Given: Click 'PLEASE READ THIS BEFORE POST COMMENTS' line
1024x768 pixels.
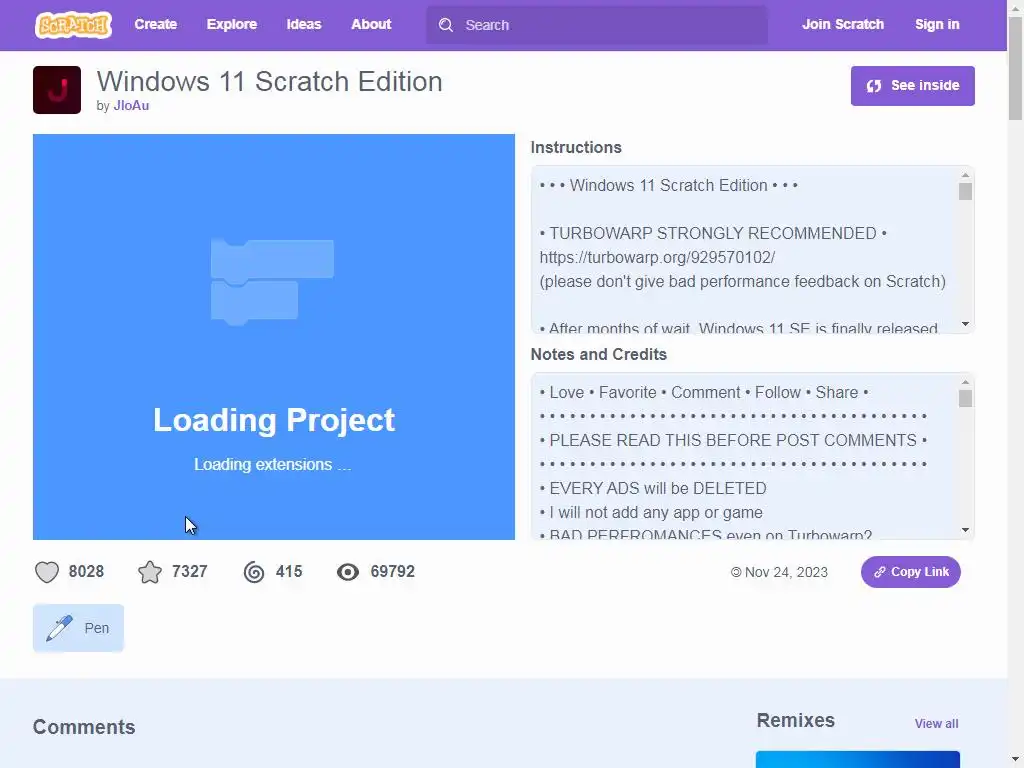Looking at the screenshot, I should click(x=733, y=440).
